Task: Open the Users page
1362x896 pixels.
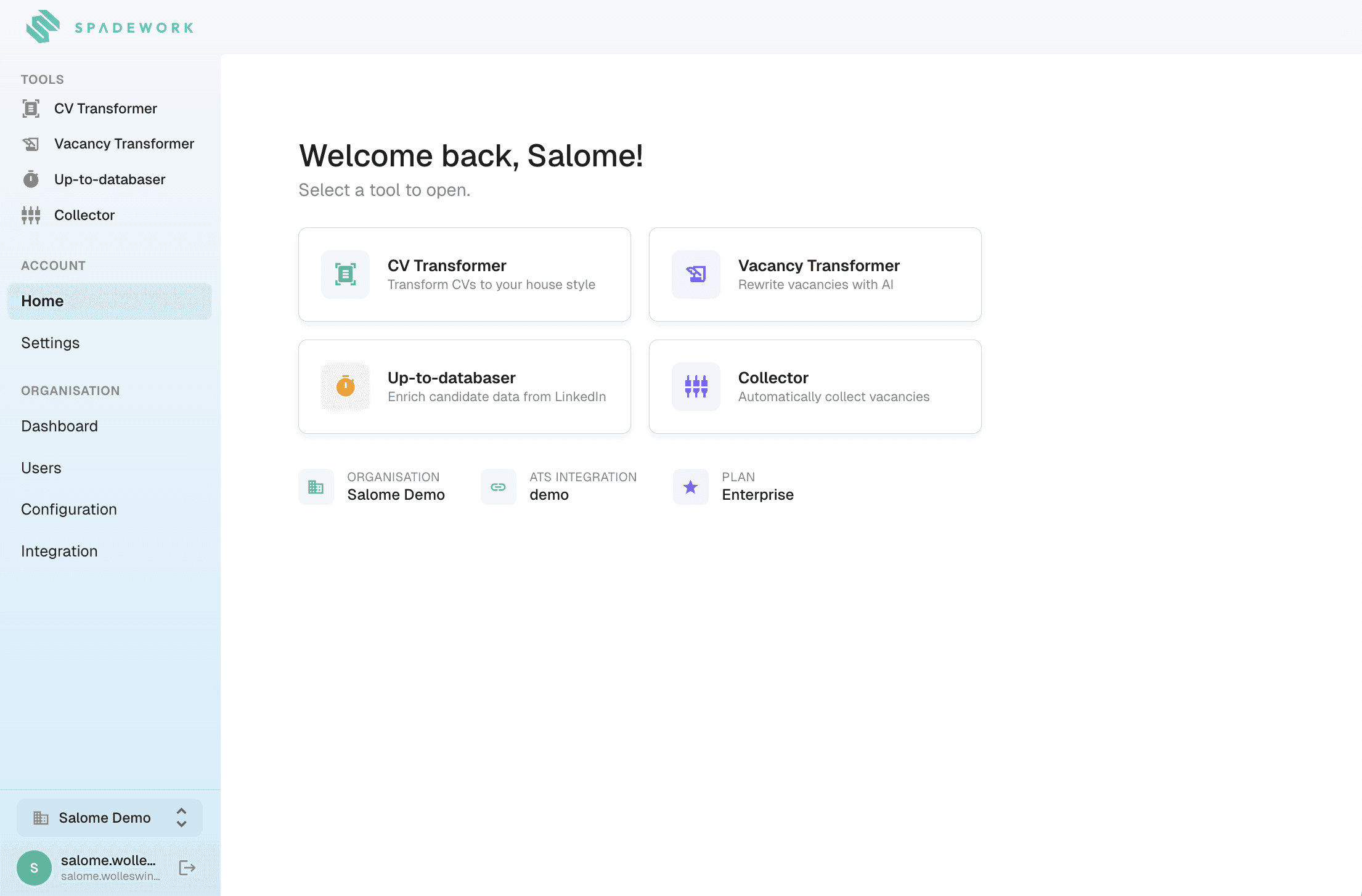Action: point(41,468)
